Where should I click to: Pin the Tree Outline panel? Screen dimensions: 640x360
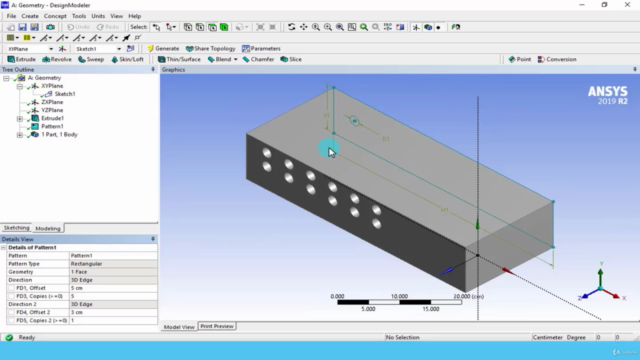point(153,70)
